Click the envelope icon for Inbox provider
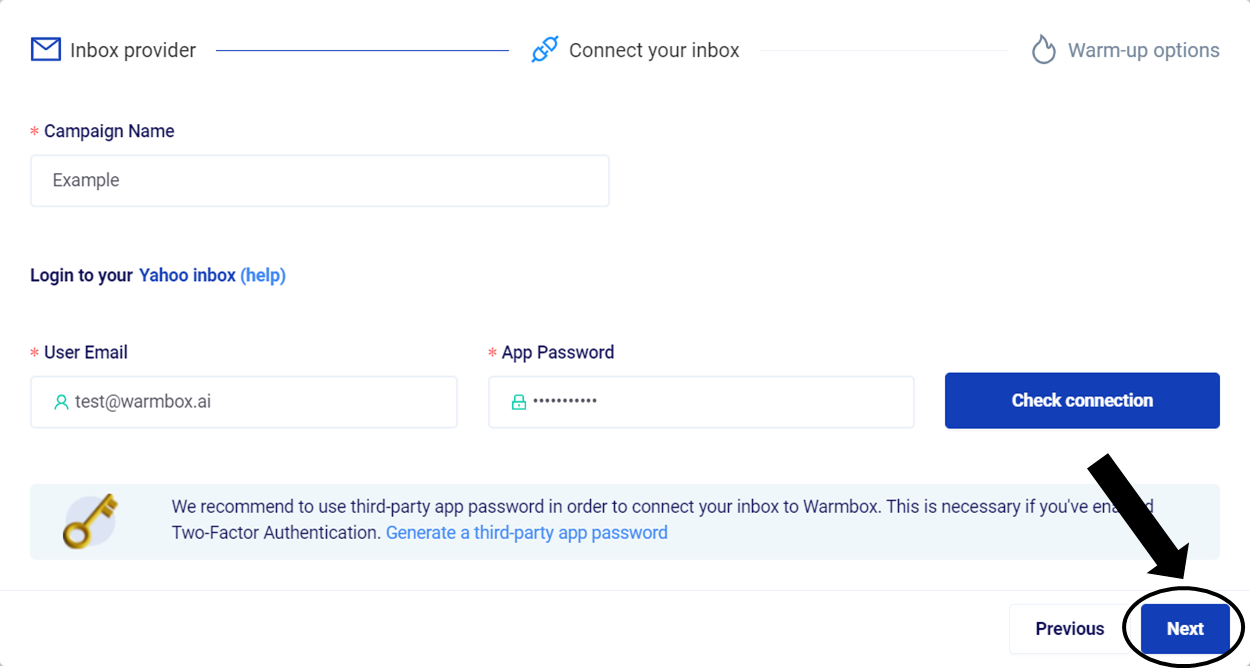1250x668 pixels. [x=46, y=49]
